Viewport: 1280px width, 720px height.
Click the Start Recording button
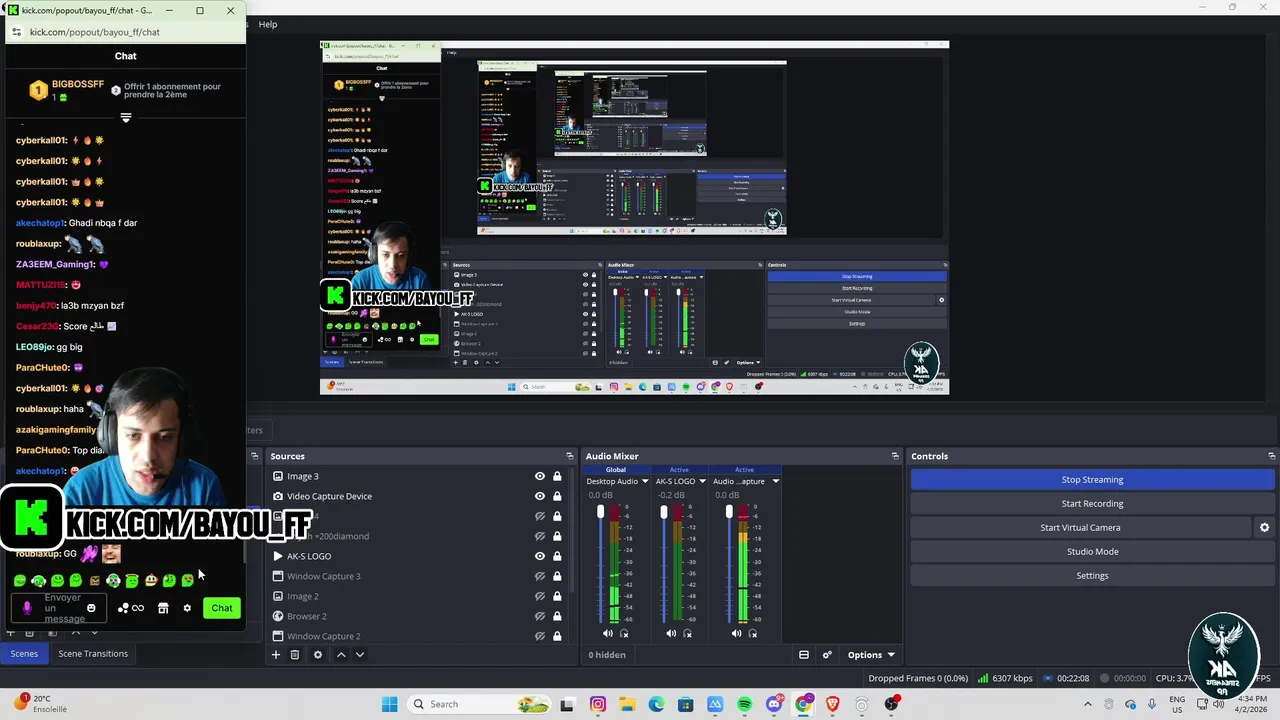coord(1092,504)
